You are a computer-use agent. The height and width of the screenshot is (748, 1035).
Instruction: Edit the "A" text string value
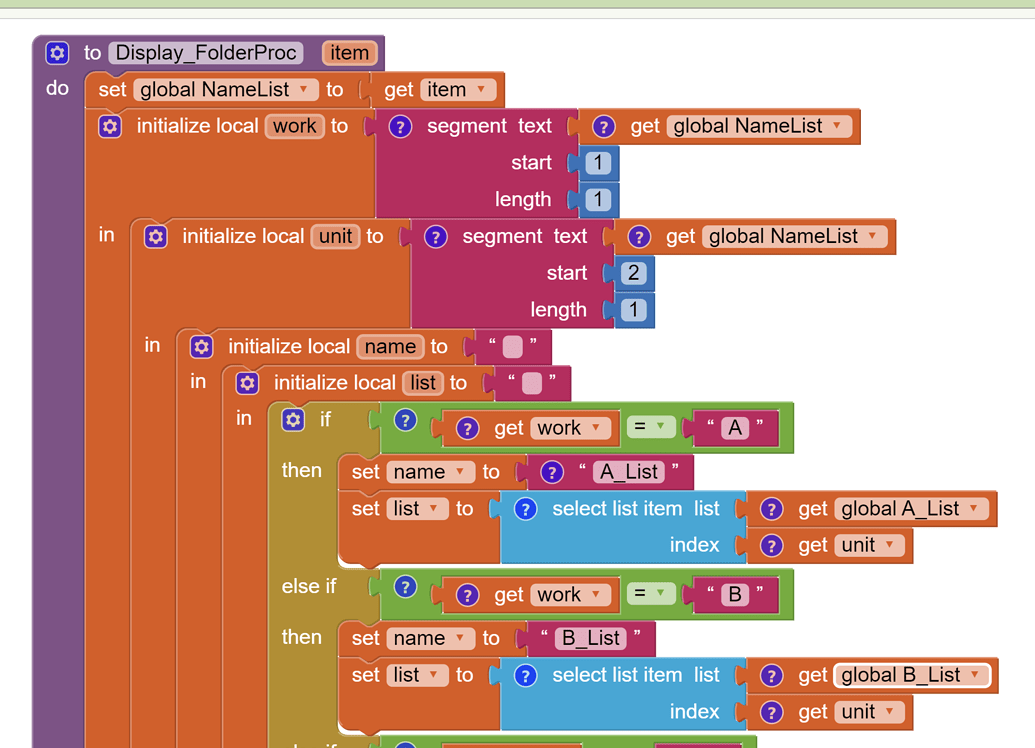pos(735,428)
